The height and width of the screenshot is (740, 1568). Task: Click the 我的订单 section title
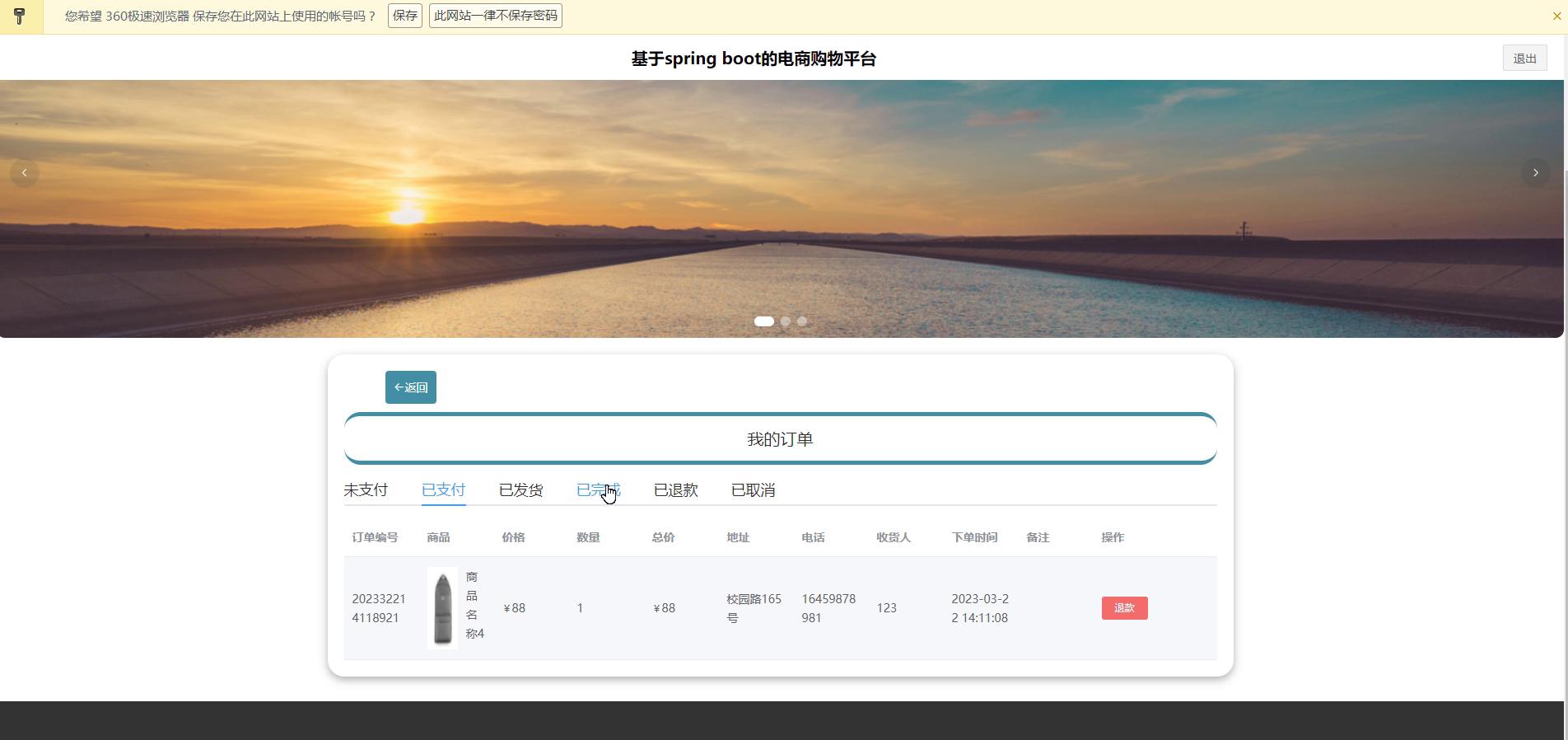(x=780, y=439)
